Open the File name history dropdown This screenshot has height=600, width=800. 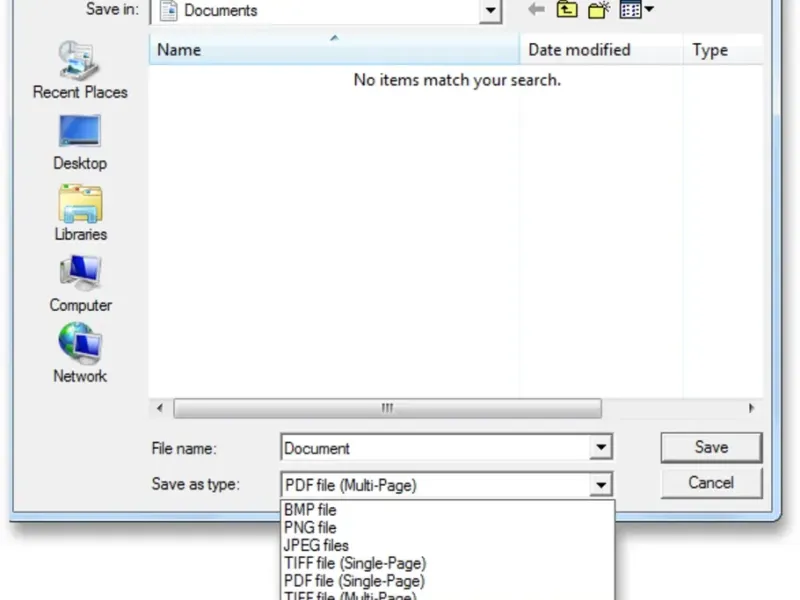point(601,447)
